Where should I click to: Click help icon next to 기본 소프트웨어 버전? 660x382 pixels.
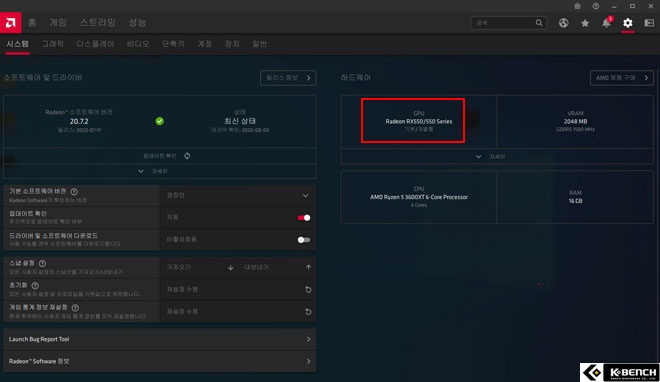[x=74, y=191]
